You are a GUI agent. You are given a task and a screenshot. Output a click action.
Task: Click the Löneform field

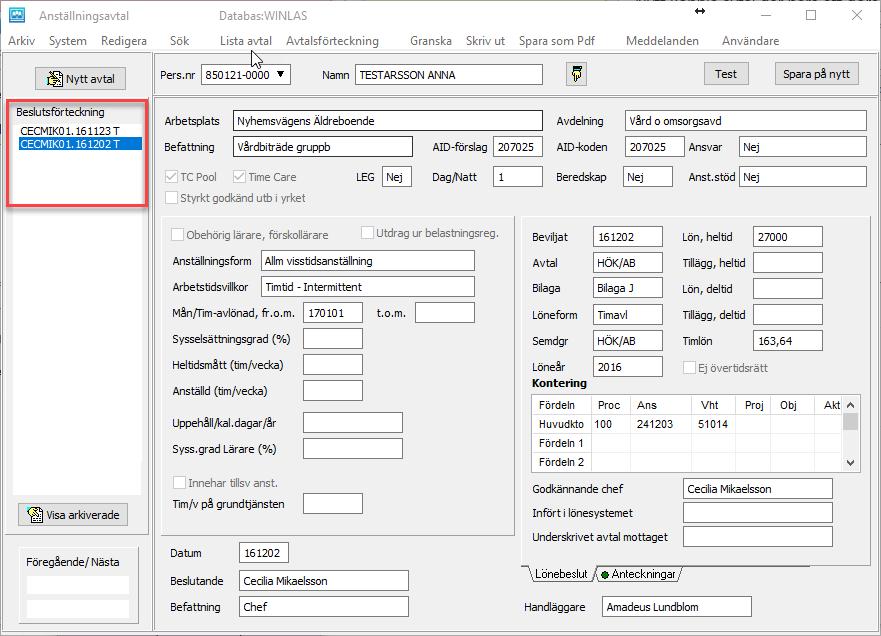click(628, 315)
